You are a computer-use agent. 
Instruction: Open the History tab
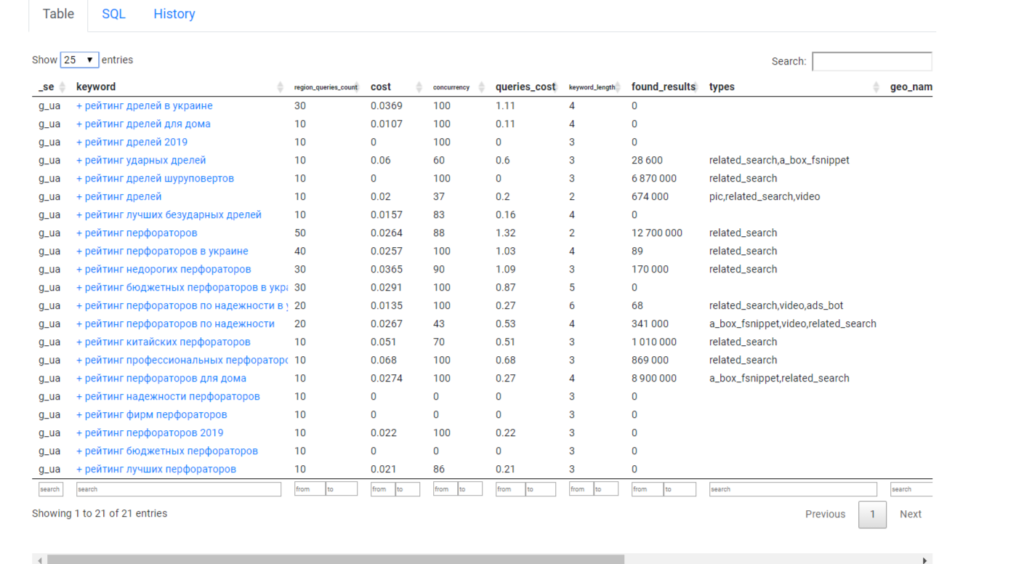(174, 14)
